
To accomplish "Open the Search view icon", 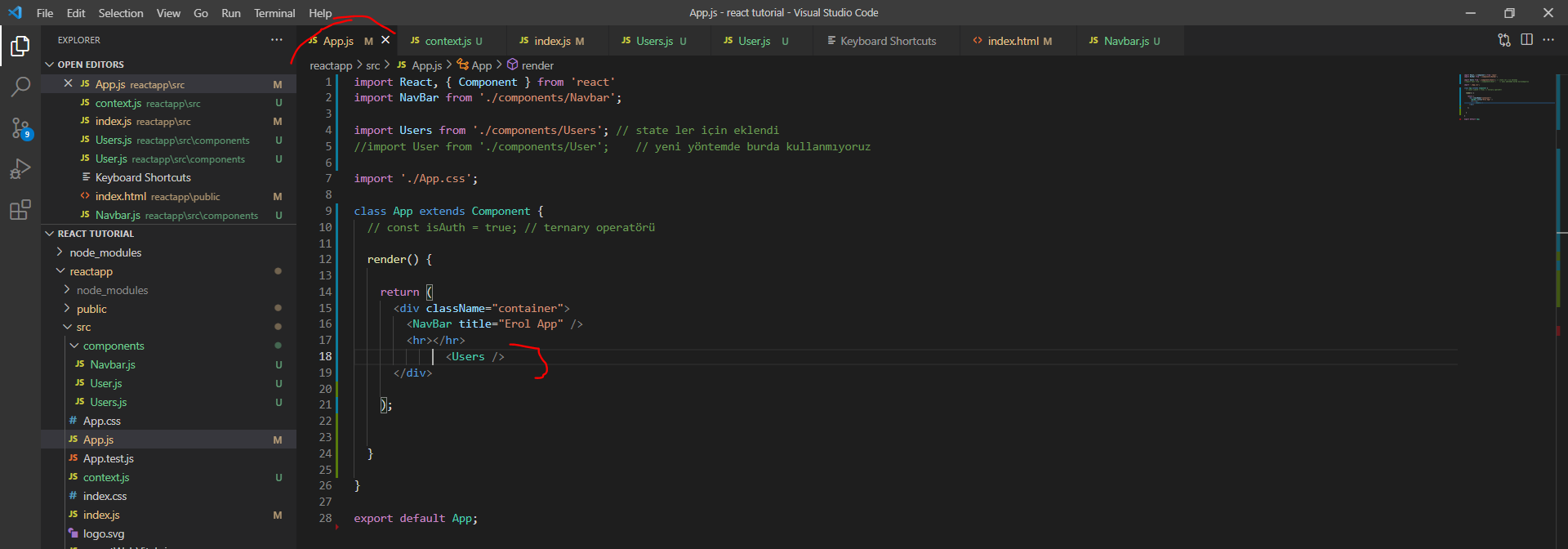I will 20,87.
